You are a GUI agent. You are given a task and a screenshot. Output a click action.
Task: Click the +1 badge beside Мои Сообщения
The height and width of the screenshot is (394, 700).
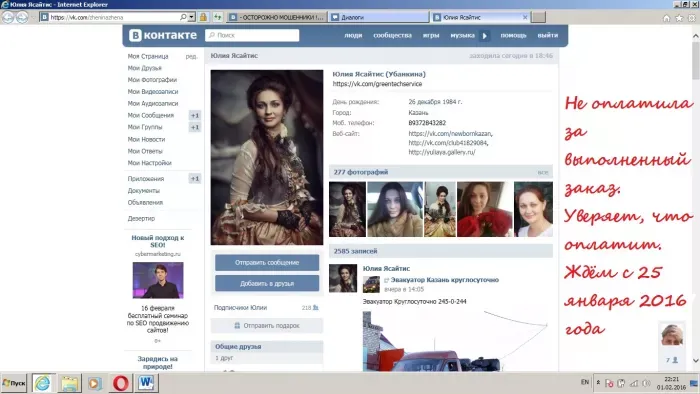coord(195,115)
